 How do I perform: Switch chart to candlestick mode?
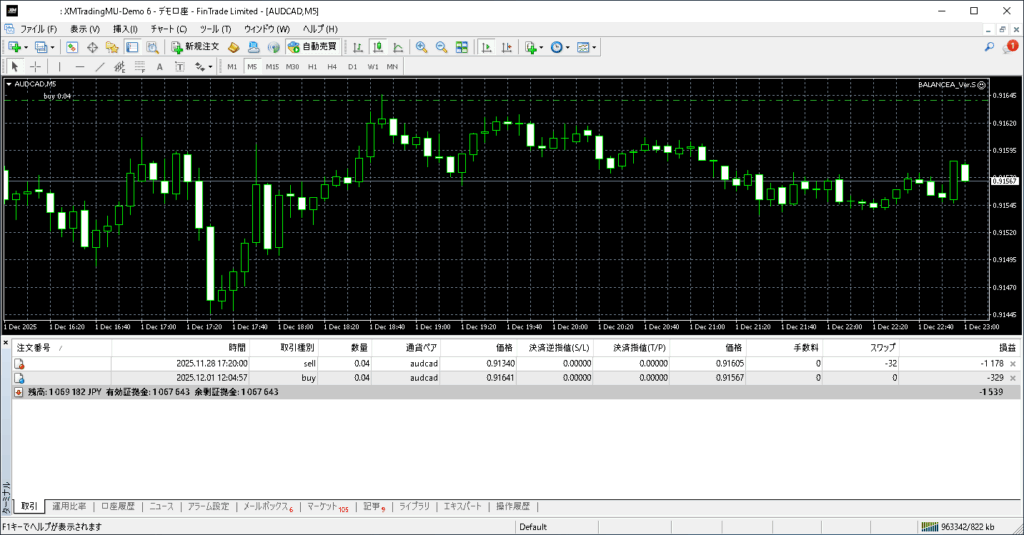(x=379, y=47)
